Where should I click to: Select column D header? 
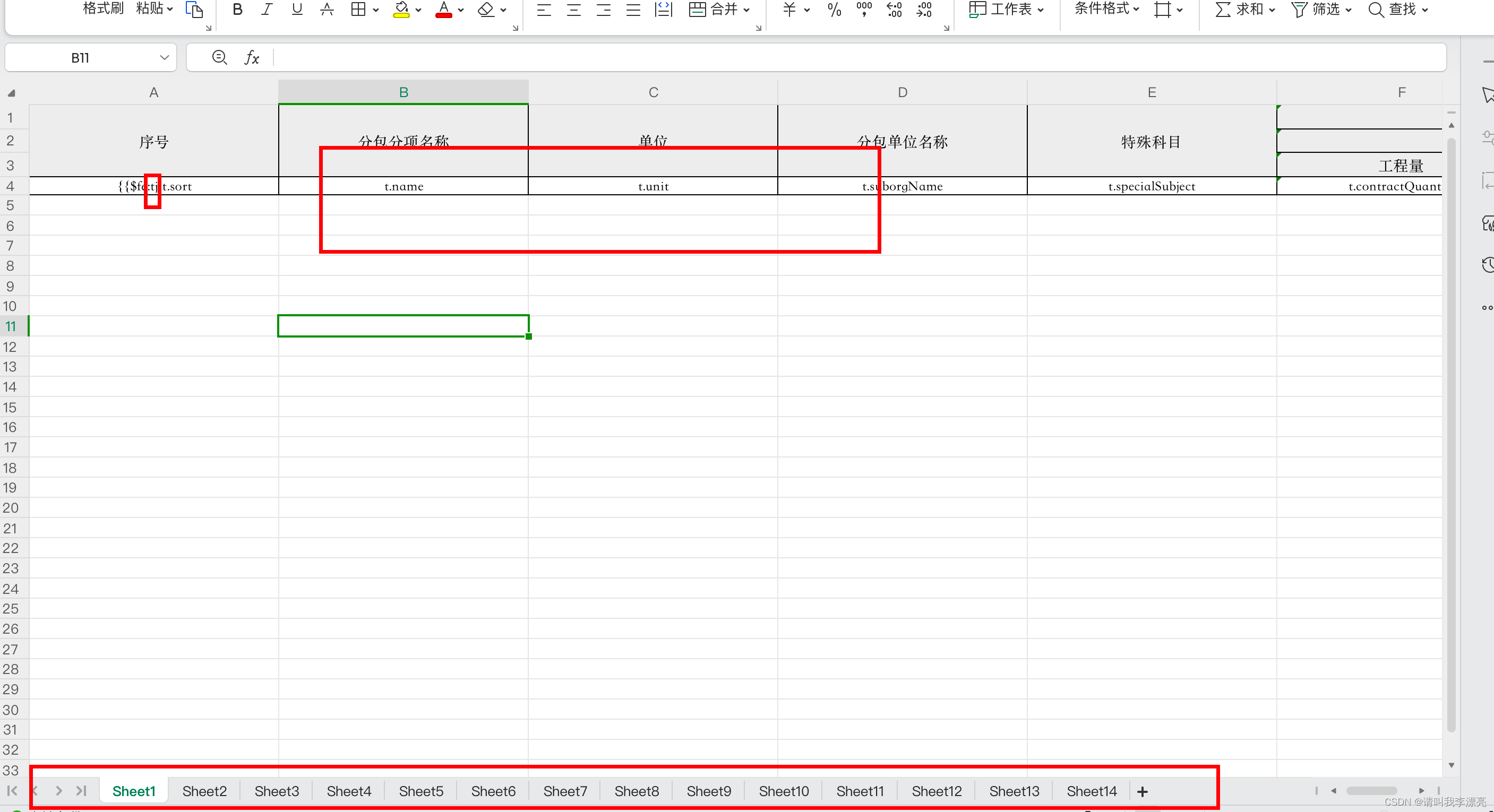click(x=902, y=92)
